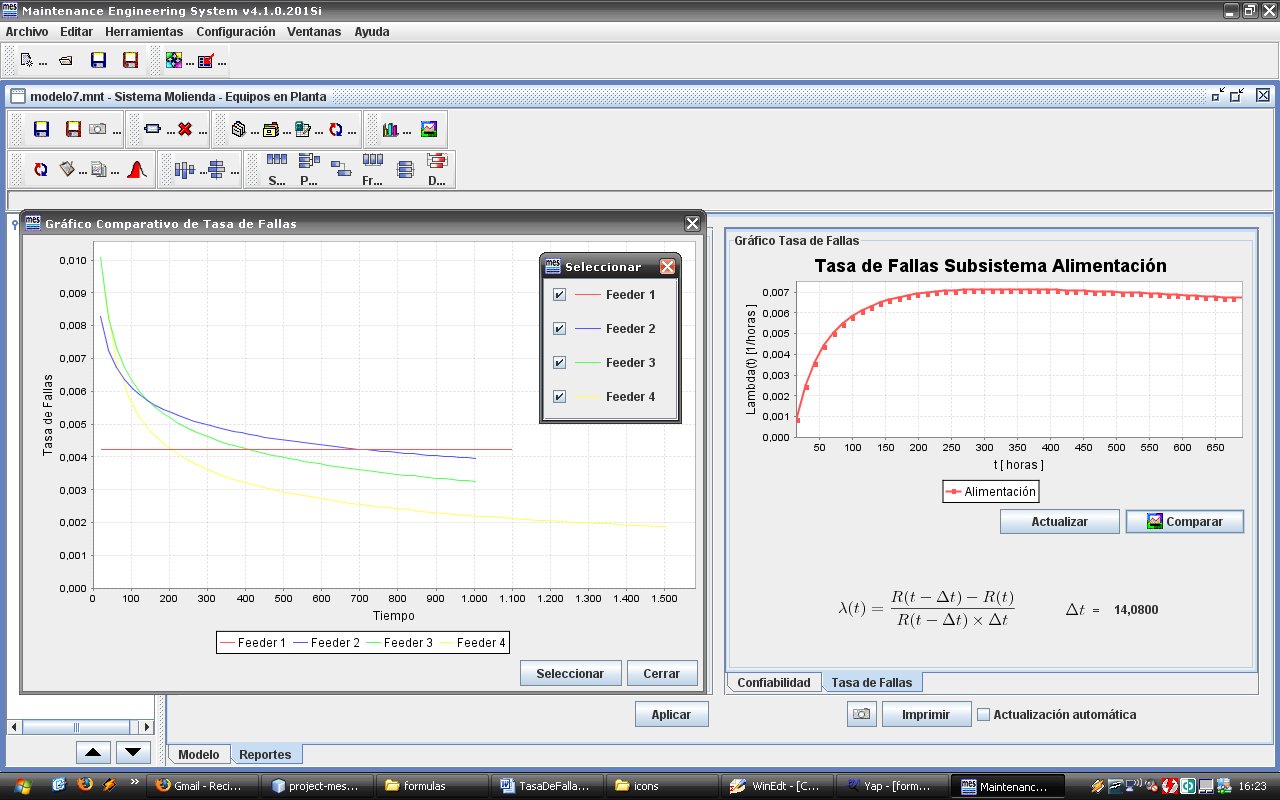Viewport: 1280px width, 800px height.
Task: Toggle the Feeder 3 checkbox
Action: 559,363
